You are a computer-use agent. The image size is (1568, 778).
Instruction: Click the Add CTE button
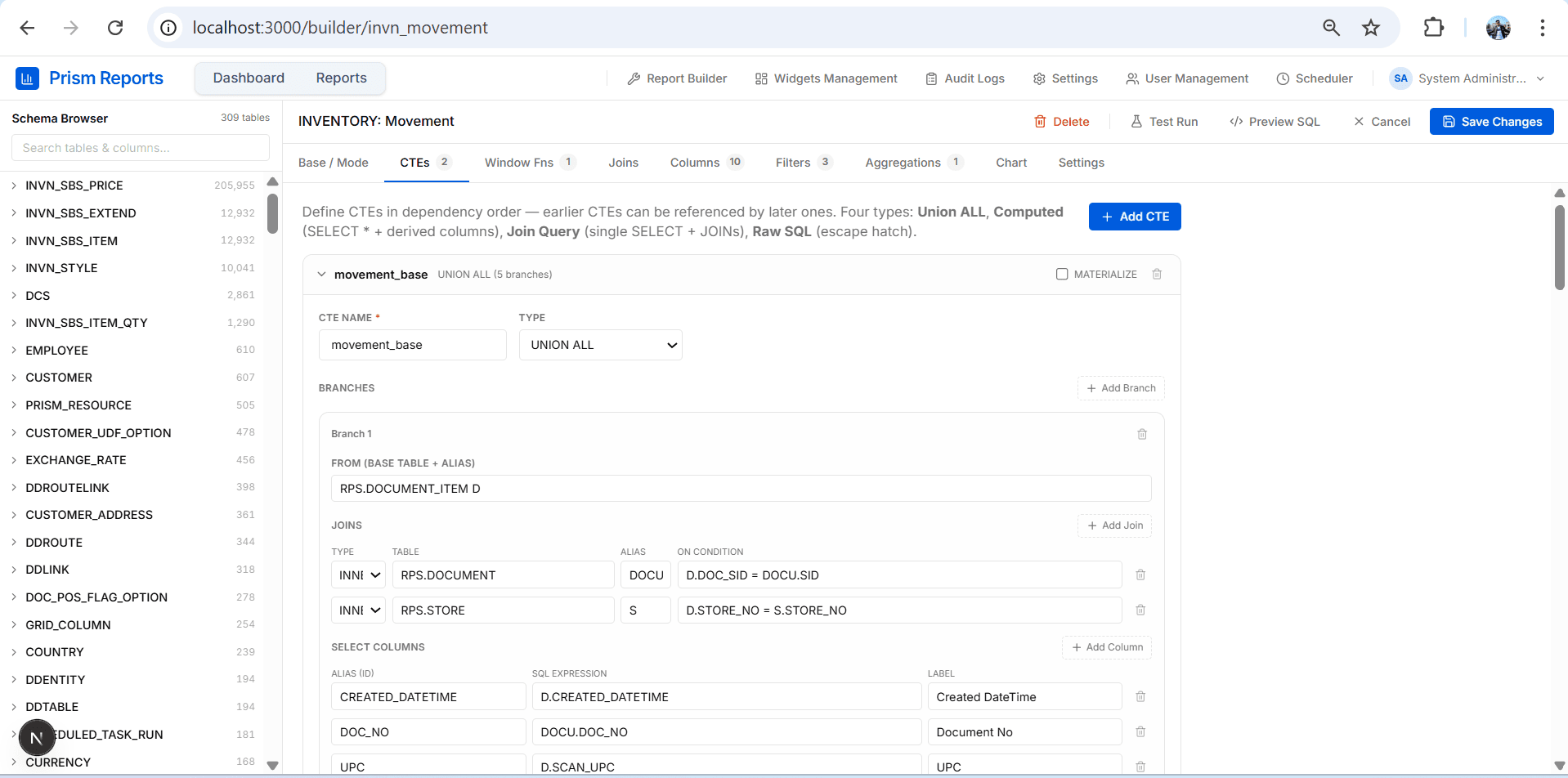[1134, 216]
